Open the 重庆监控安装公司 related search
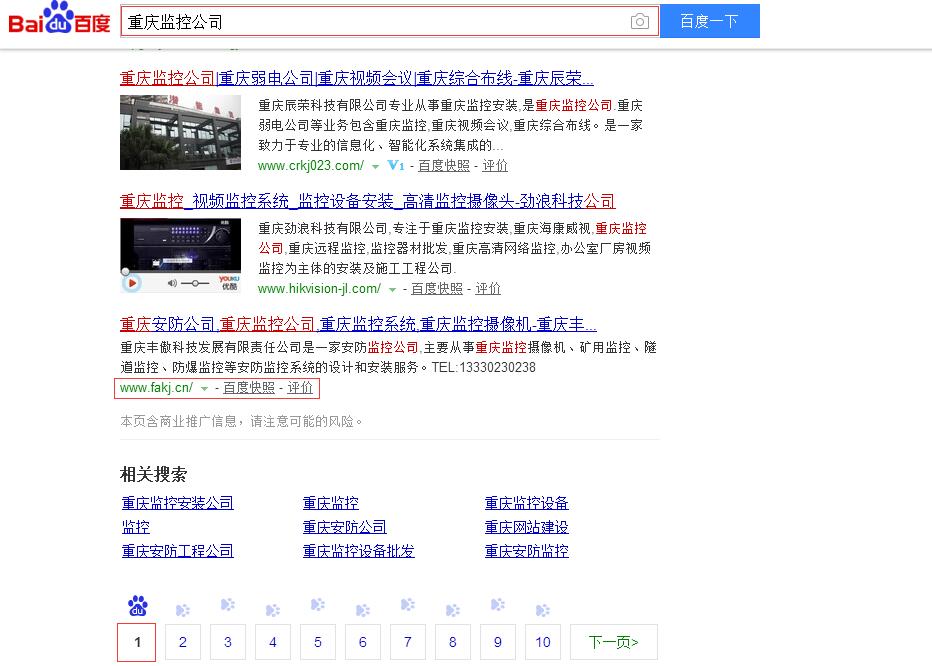Viewport: 932px width, 666px height. click(177, 503)
